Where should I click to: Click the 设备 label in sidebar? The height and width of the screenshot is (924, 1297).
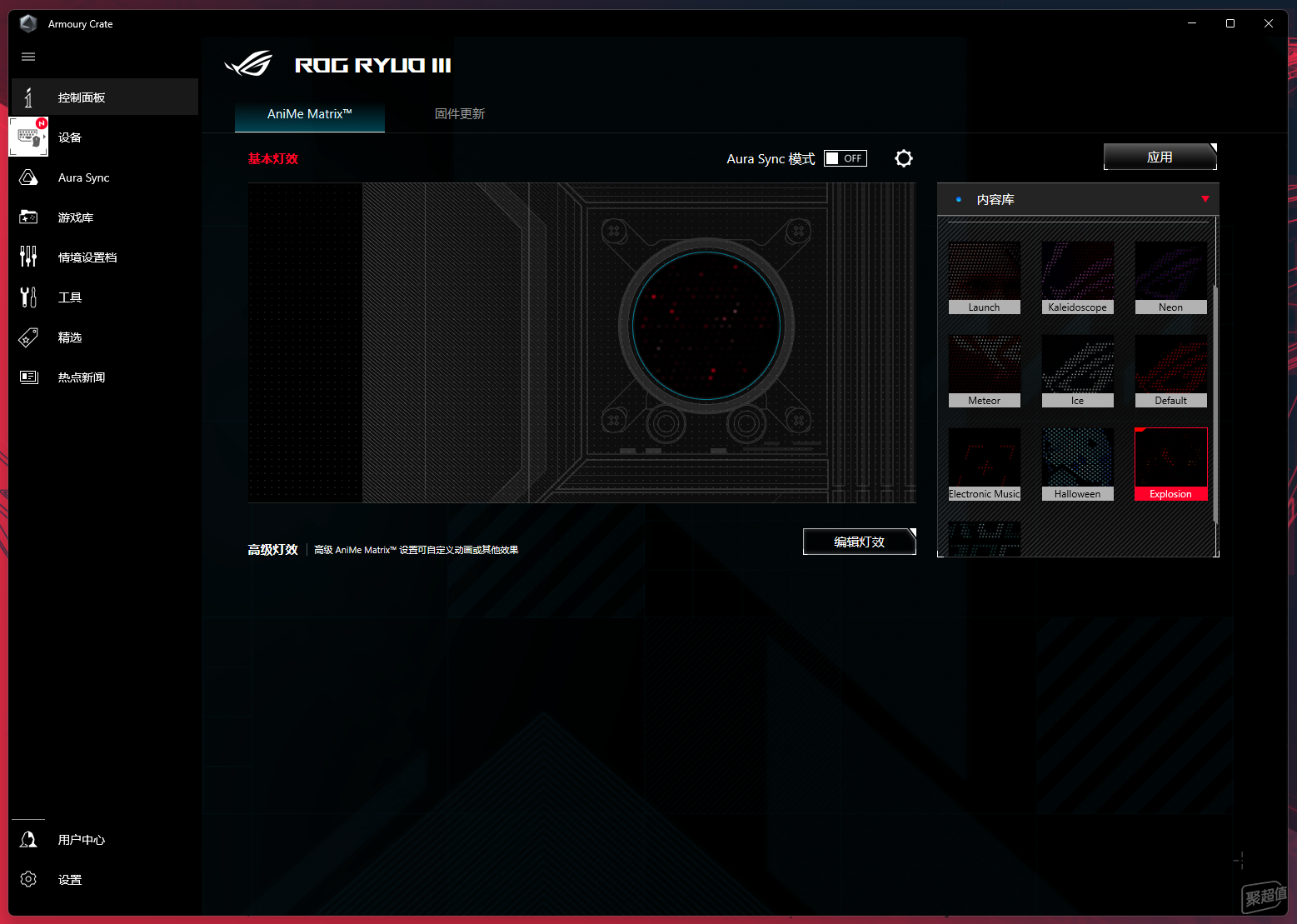click(x=70, y=137)
